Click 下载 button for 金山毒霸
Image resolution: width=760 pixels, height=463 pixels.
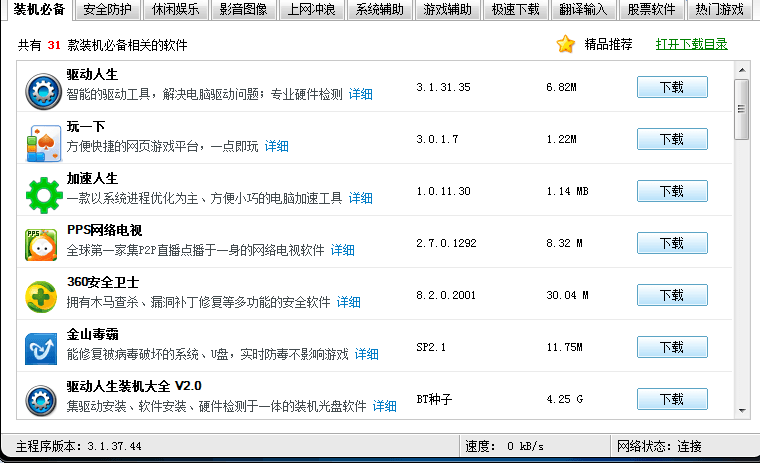pyautogui.click(x=671, y=347)
